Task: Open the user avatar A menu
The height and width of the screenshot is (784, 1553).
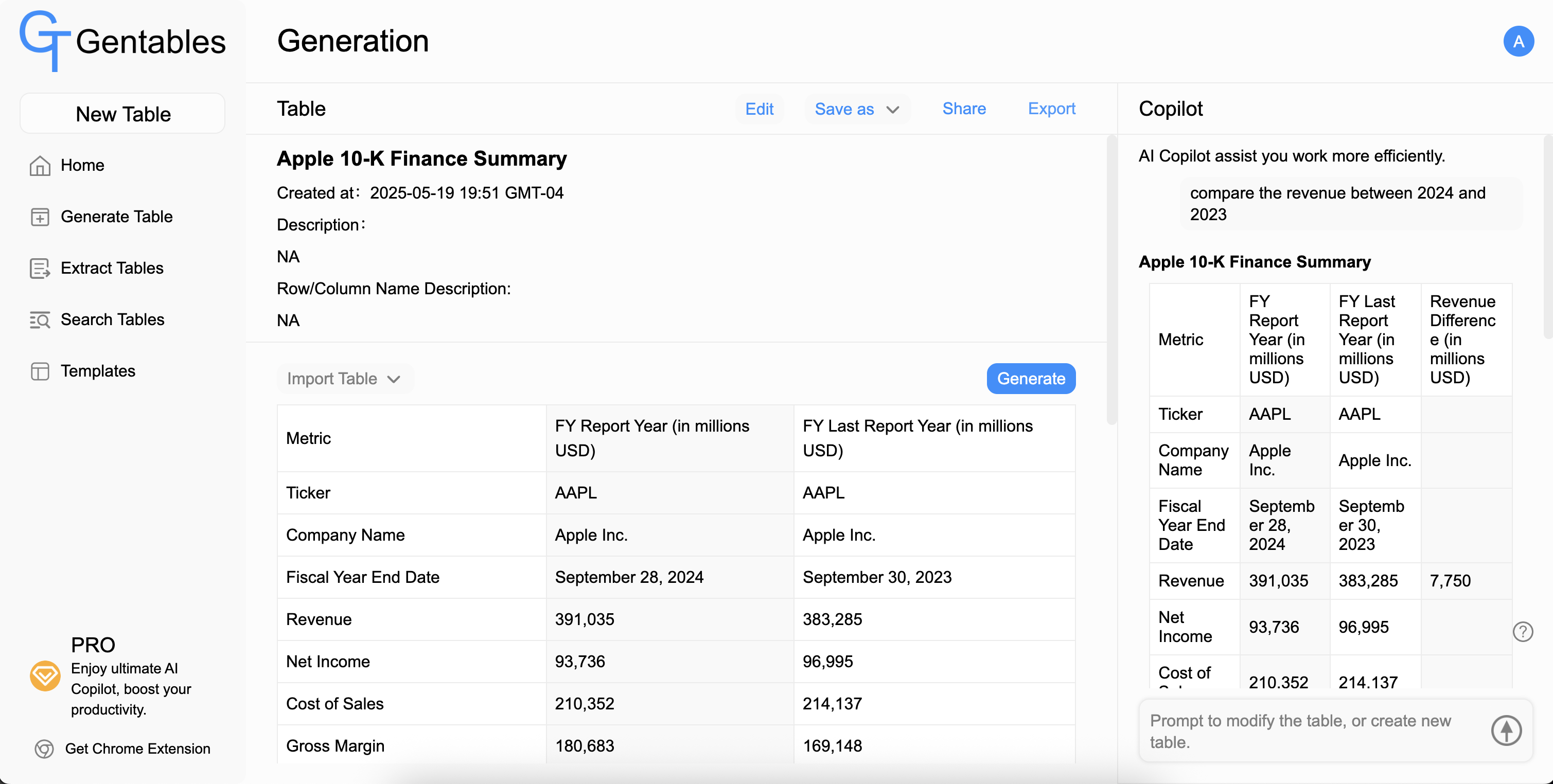Action: pyautogui.click(x=1517, y=41)
